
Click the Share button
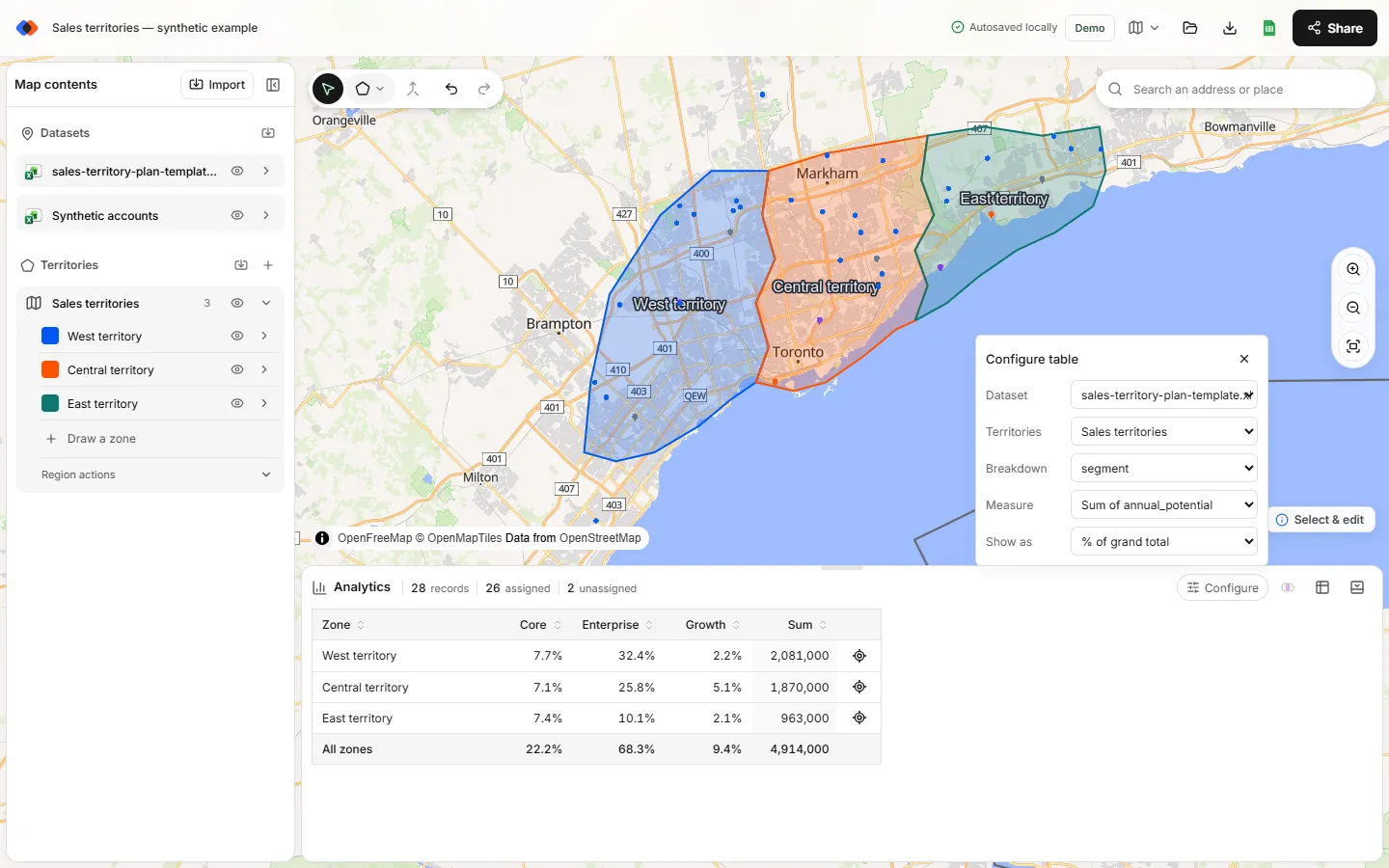coord(1335,28)
